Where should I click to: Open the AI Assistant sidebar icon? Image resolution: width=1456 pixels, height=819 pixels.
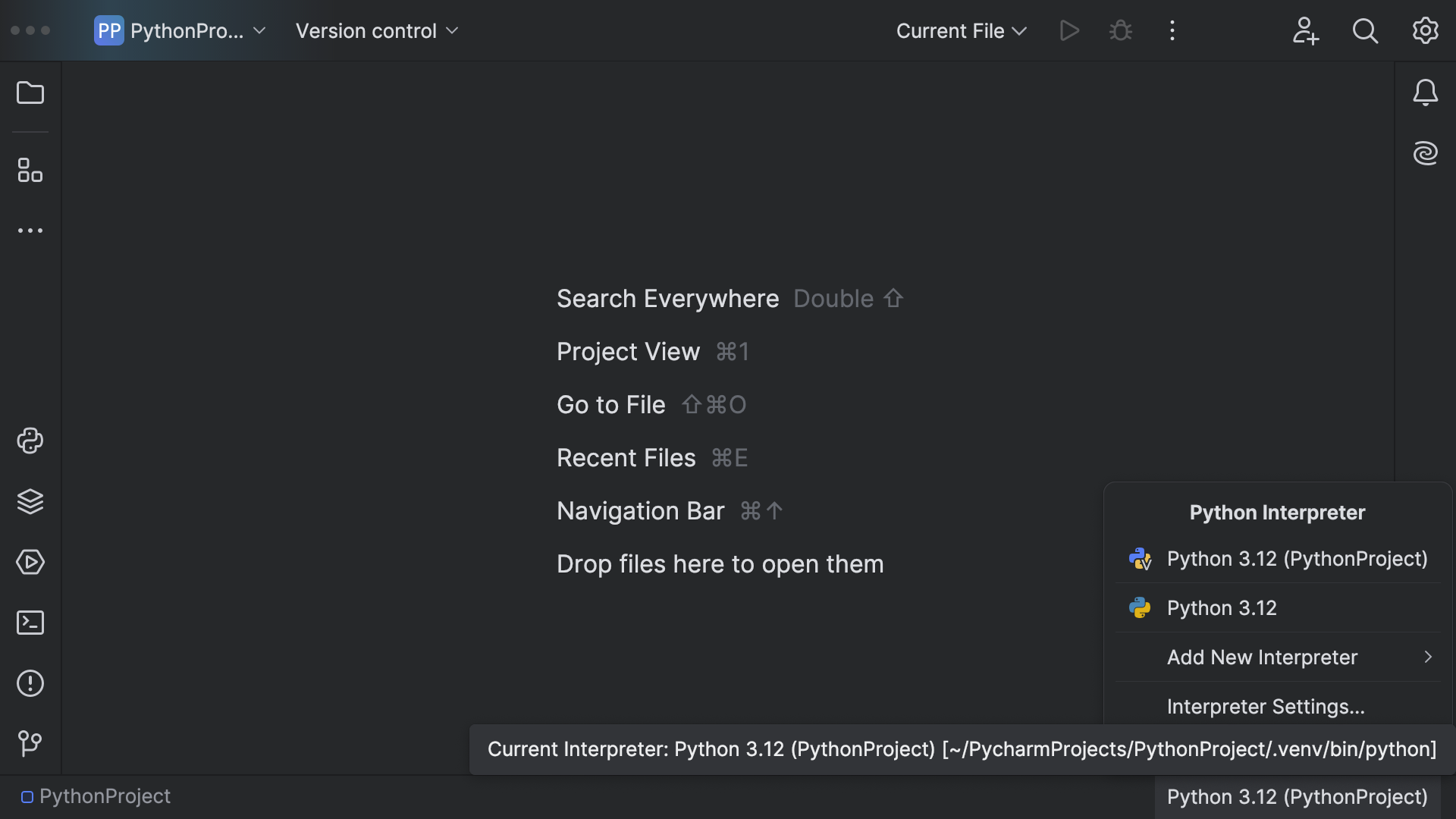pos(1426,153)
